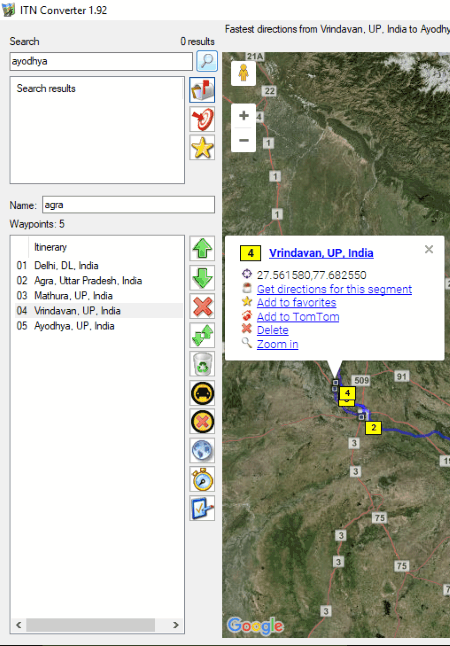
Task: Select waypoint 04 Vrindavan, UP, India
Action: tap(98, 311)
